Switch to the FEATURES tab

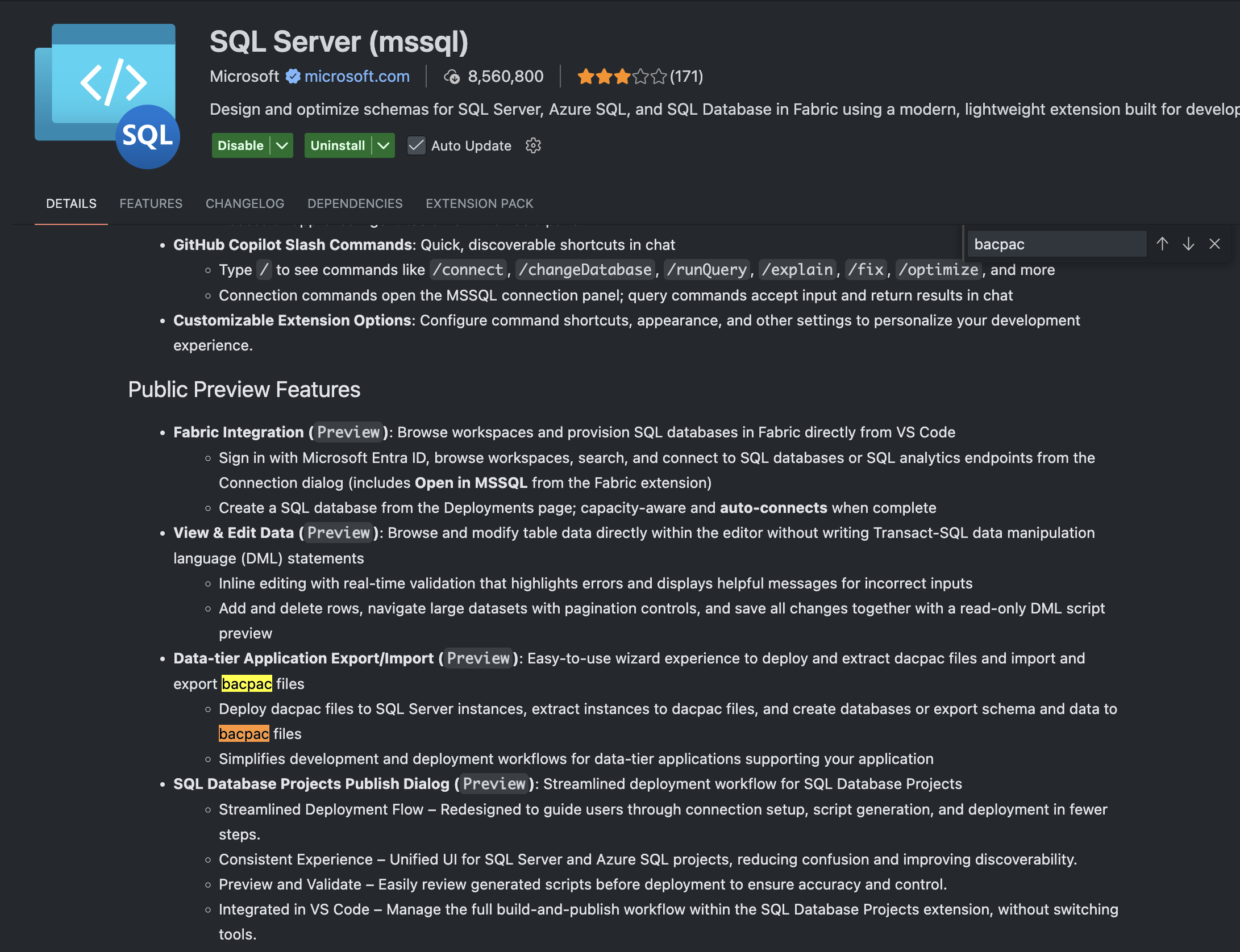(x=151, y=203)
